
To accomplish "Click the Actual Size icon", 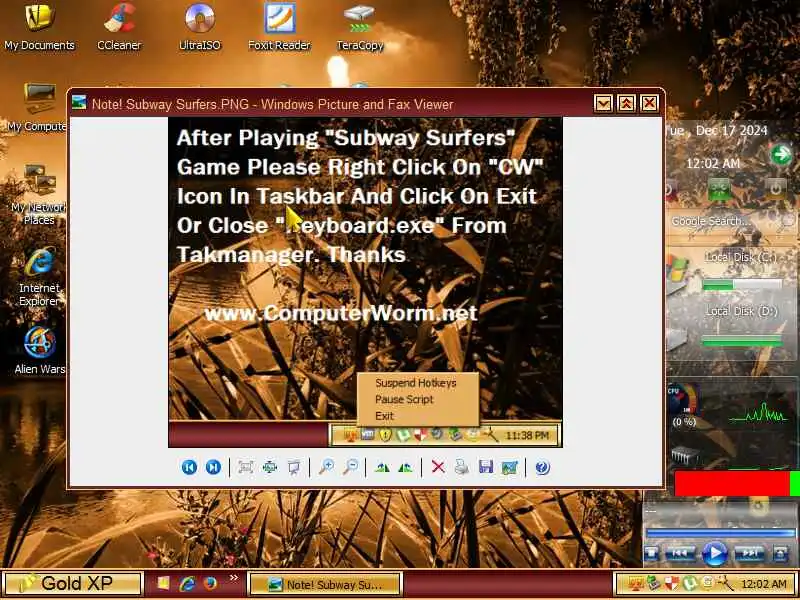I will [269, 467].
